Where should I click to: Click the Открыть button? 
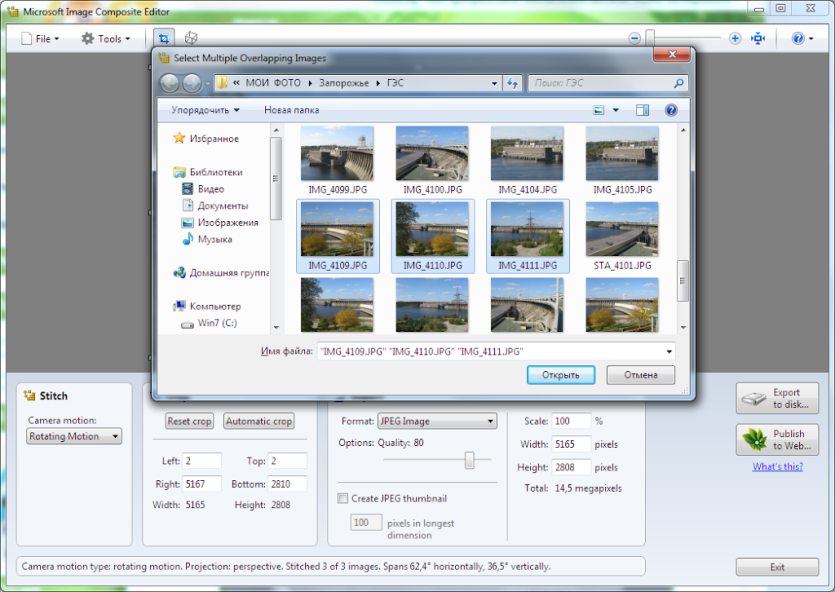click(561, 375)
